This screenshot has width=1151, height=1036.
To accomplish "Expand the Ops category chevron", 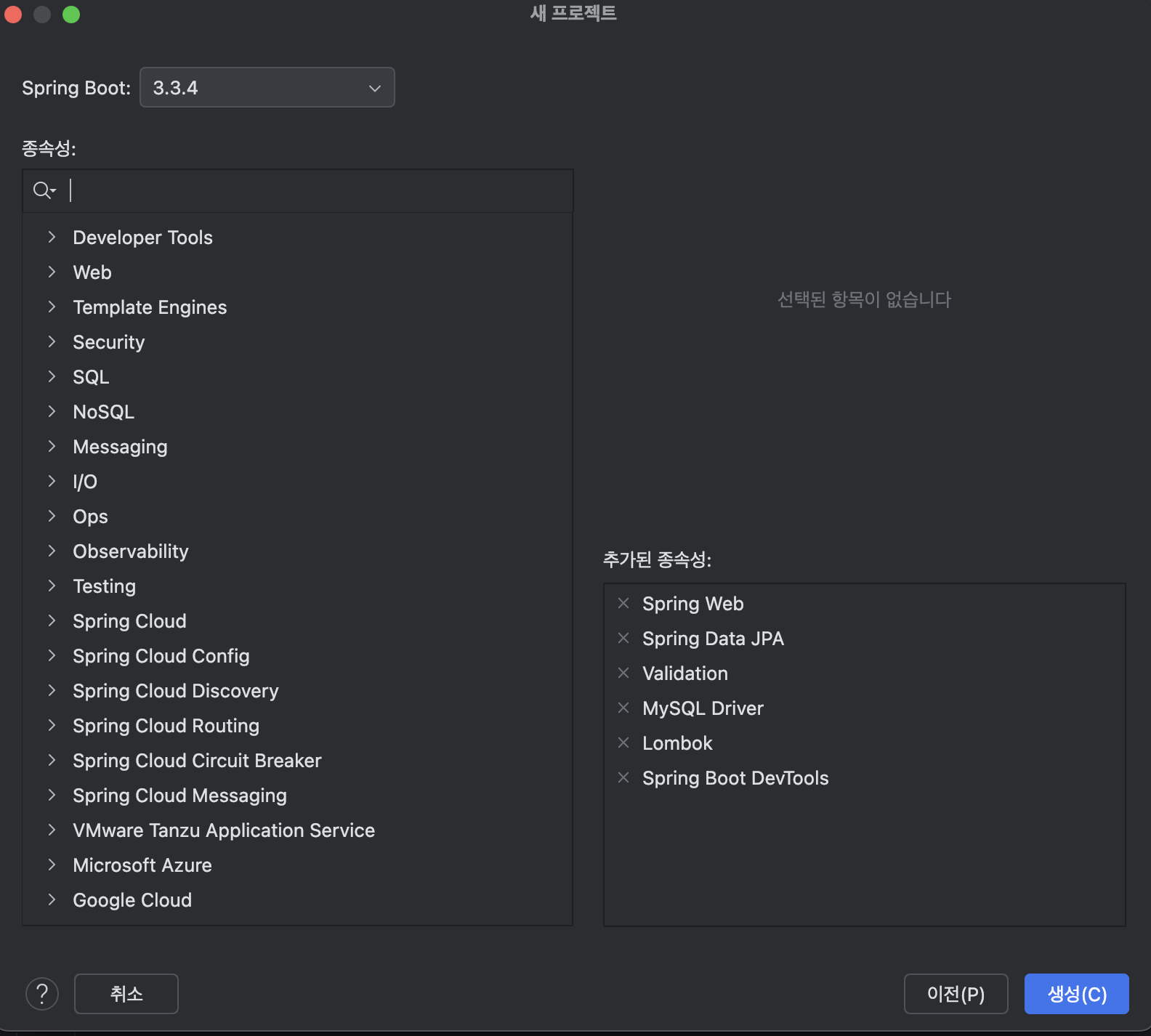I will tap(52, 516).
